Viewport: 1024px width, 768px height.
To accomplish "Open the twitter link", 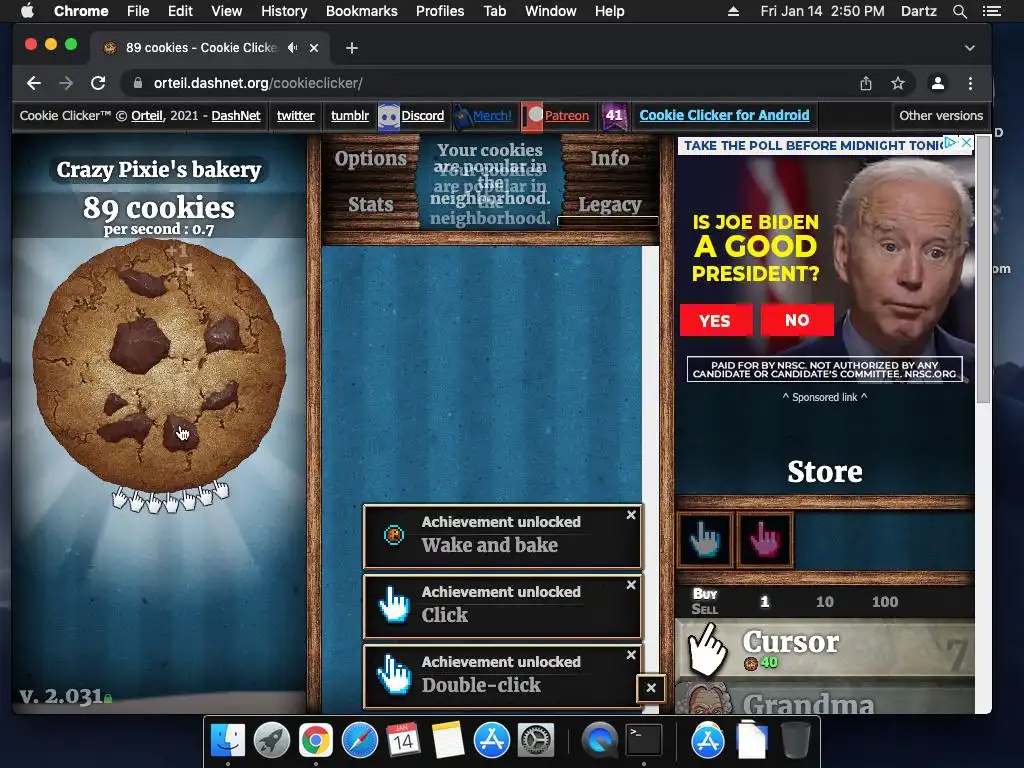I will 295,116.
